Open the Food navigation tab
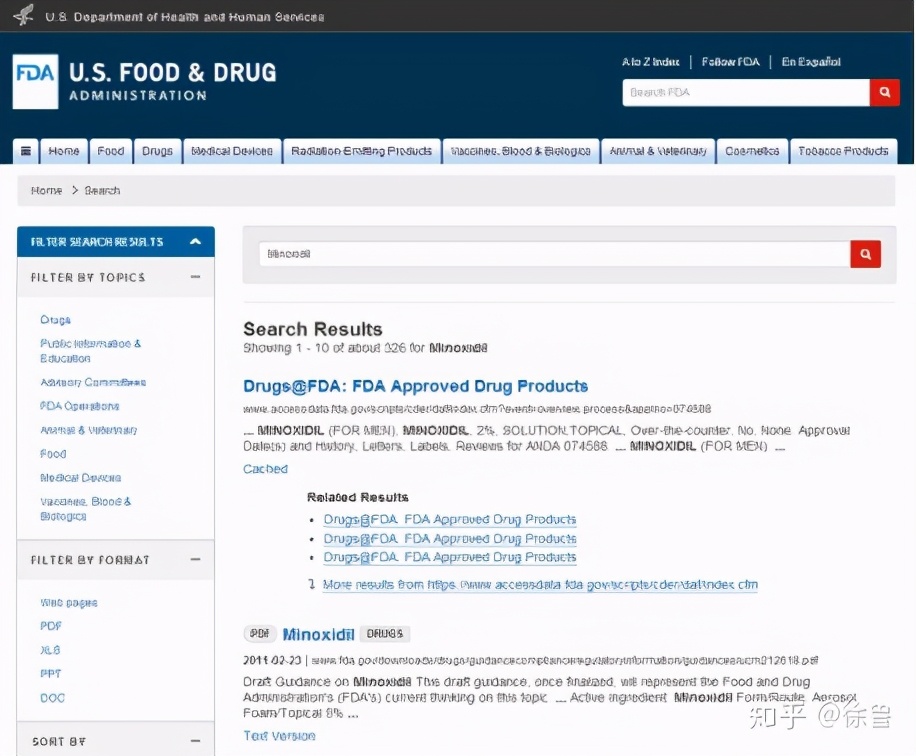 pyautogui.click(x=110, y=151)
